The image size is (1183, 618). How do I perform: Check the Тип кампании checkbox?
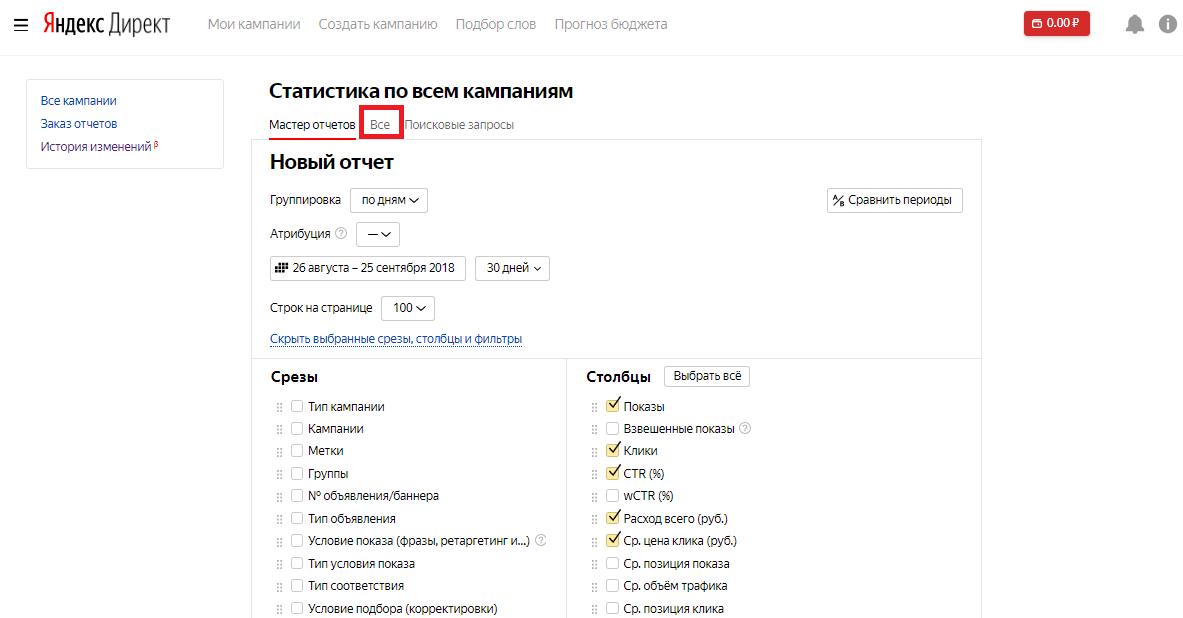click(x=297, y=406)
